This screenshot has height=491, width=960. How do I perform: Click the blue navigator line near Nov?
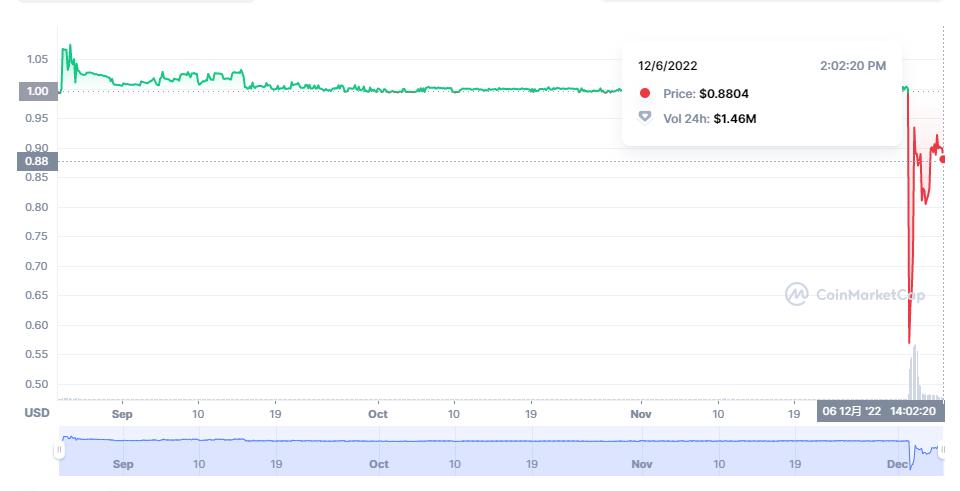[x=641, y=441]
